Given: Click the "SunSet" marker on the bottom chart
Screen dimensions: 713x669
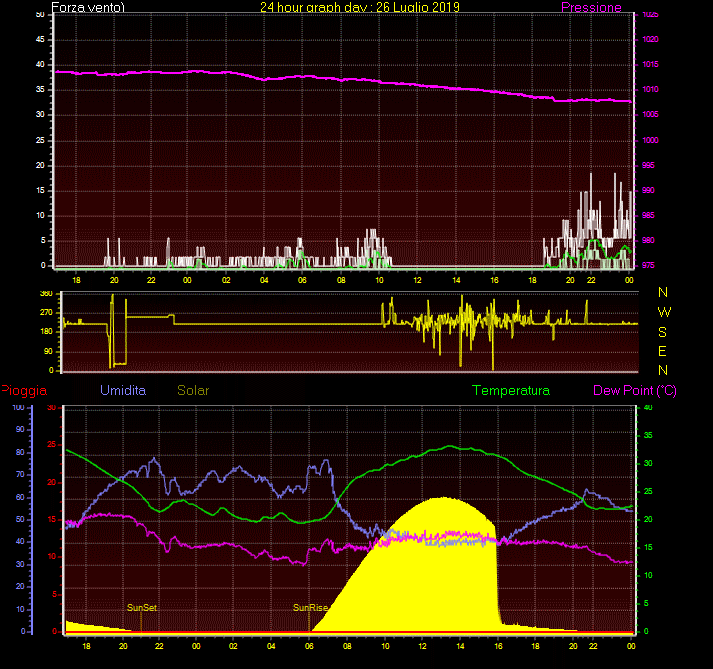Looking at the screenshot, I should pyautogui.click(x=142, y=608).
